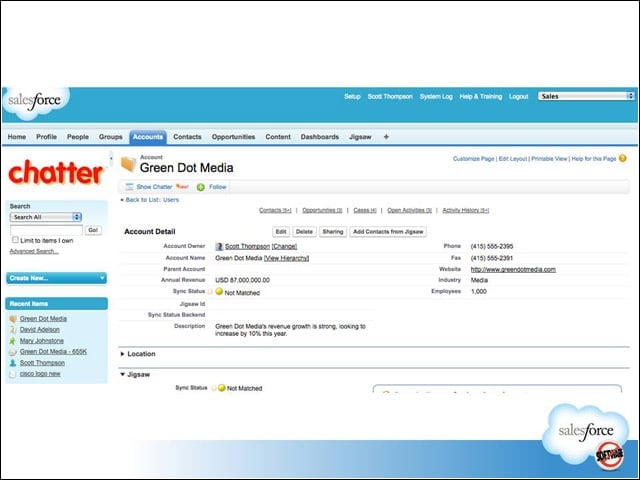Click the yellow Sync Status indicator in Account Detail
The width and height of the screenshot is (640, 480).
tap(219, 292)
